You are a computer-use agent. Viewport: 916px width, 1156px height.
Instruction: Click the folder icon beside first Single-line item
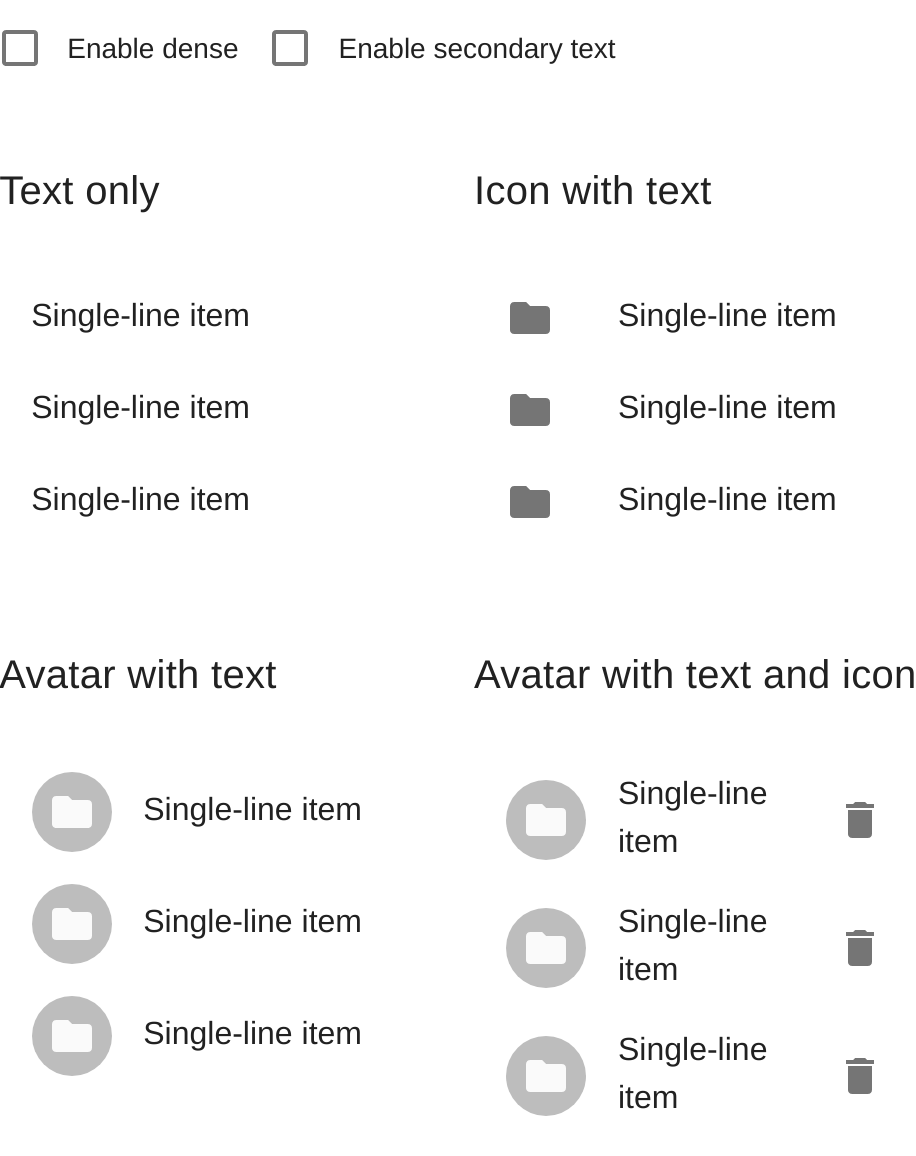pyautogui.click(x=529, y=317)
